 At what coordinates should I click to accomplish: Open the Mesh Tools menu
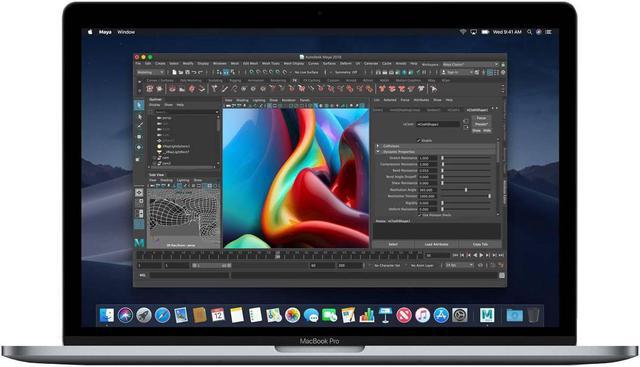(x=270, y=64)
